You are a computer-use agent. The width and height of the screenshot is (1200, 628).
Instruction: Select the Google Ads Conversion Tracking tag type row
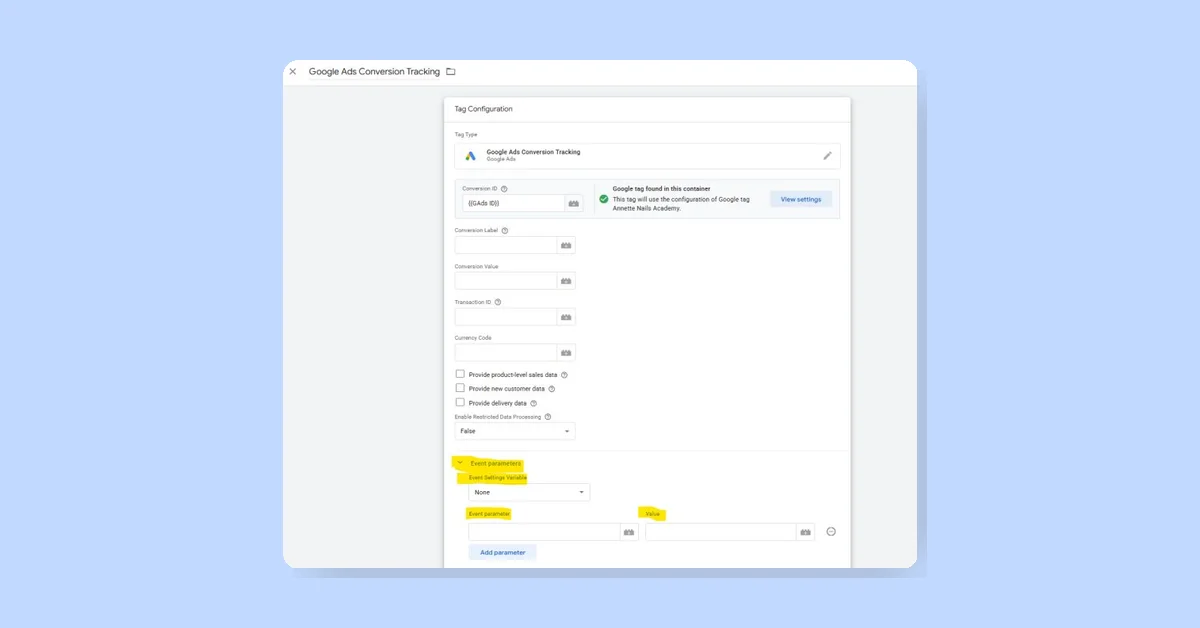point(648,156)
